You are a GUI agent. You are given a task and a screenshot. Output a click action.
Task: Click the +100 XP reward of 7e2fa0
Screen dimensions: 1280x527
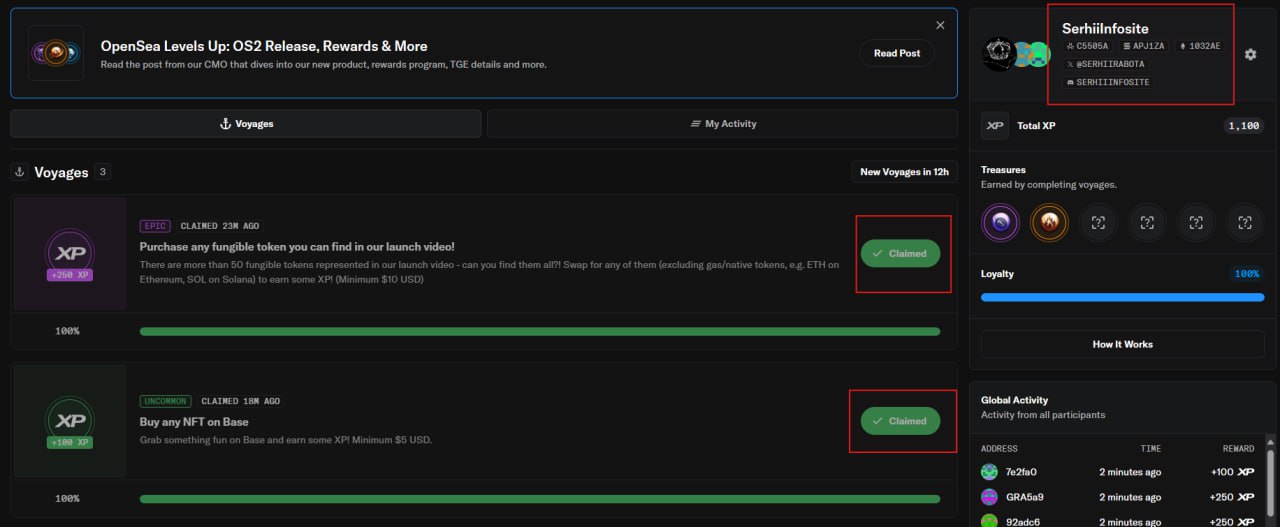(x=1232, y=472)
